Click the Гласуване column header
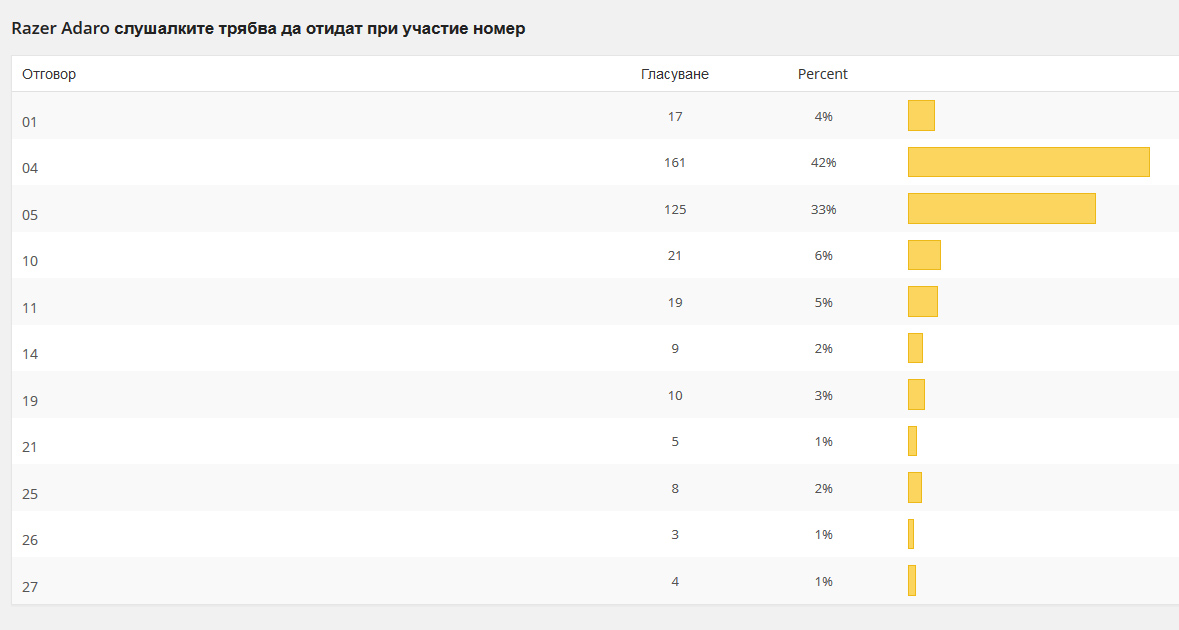The width and height of the screenshot is (1179, 630). (x=675, y=74)
